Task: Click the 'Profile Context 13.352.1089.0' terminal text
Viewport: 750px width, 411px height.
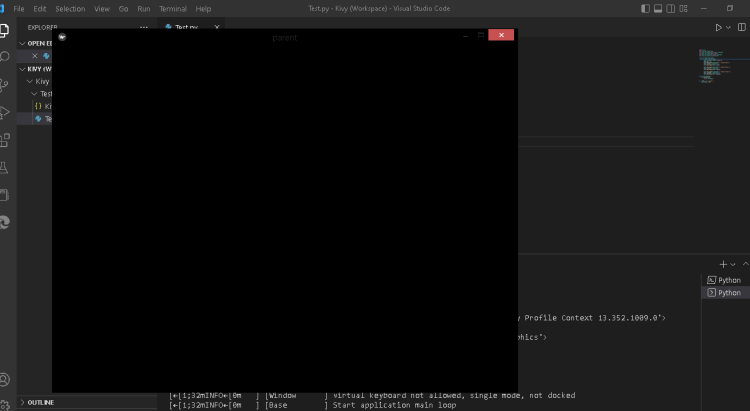Action: [595, 318]
